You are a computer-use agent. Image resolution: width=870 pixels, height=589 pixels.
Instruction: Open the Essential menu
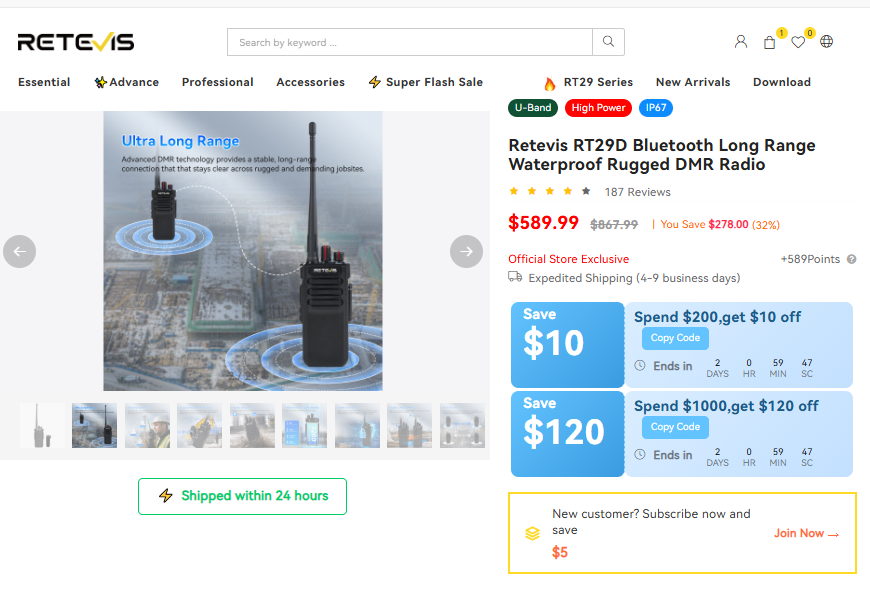pos(44,82)
